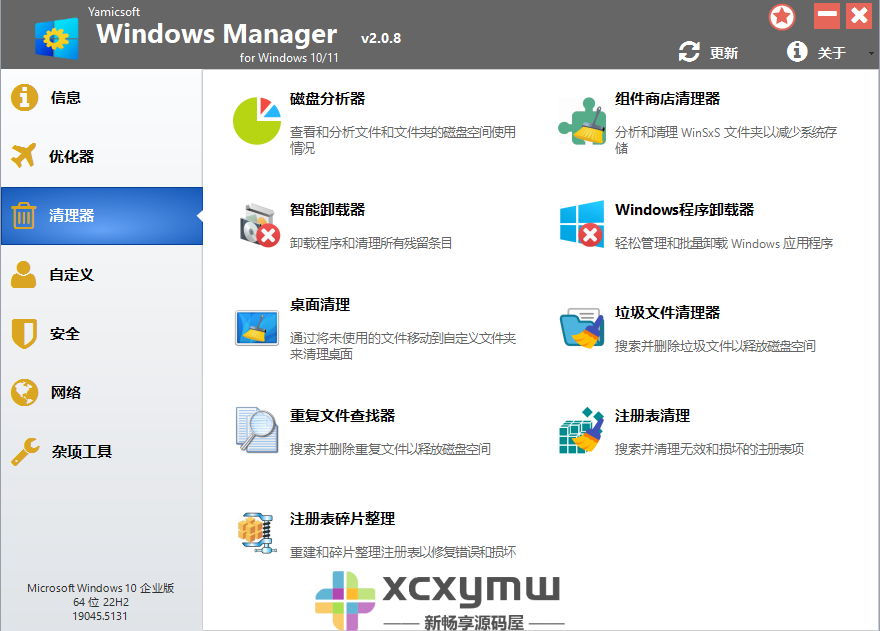Launch 桌面清理 from its title
This screenshot has width=880, height=631.
320,305
